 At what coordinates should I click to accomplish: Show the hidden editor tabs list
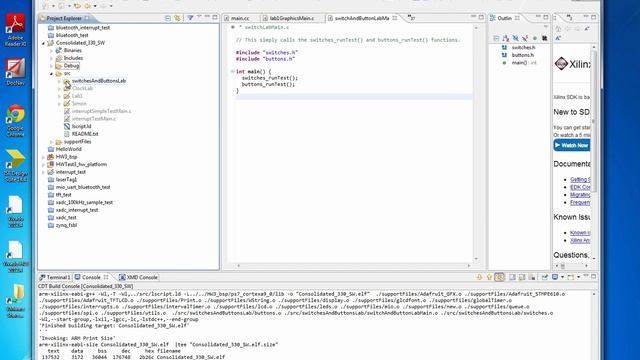pos(411,18)
